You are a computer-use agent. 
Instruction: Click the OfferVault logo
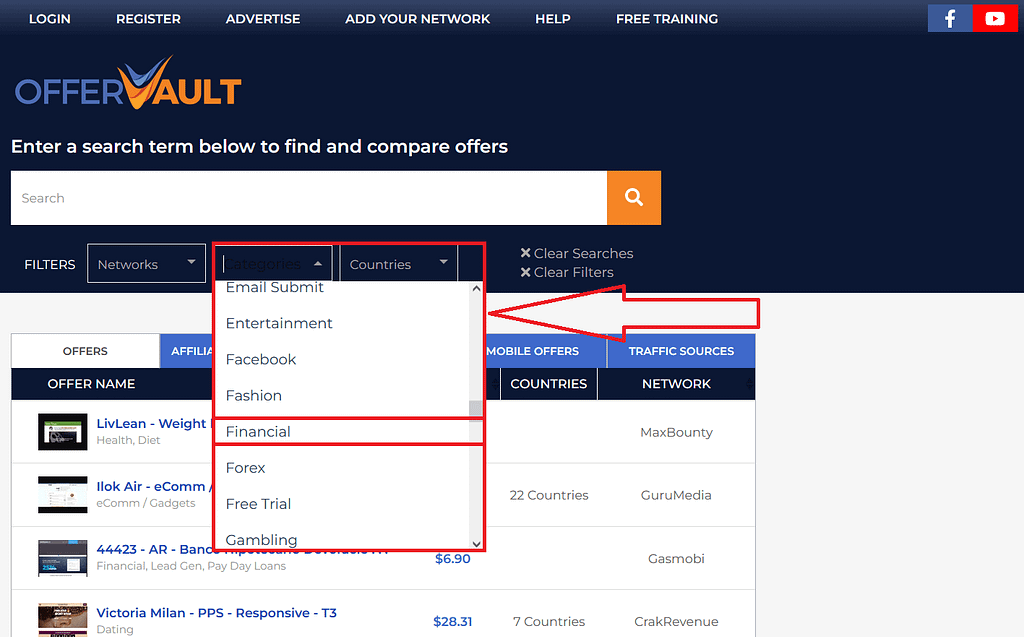click(128, 84)
